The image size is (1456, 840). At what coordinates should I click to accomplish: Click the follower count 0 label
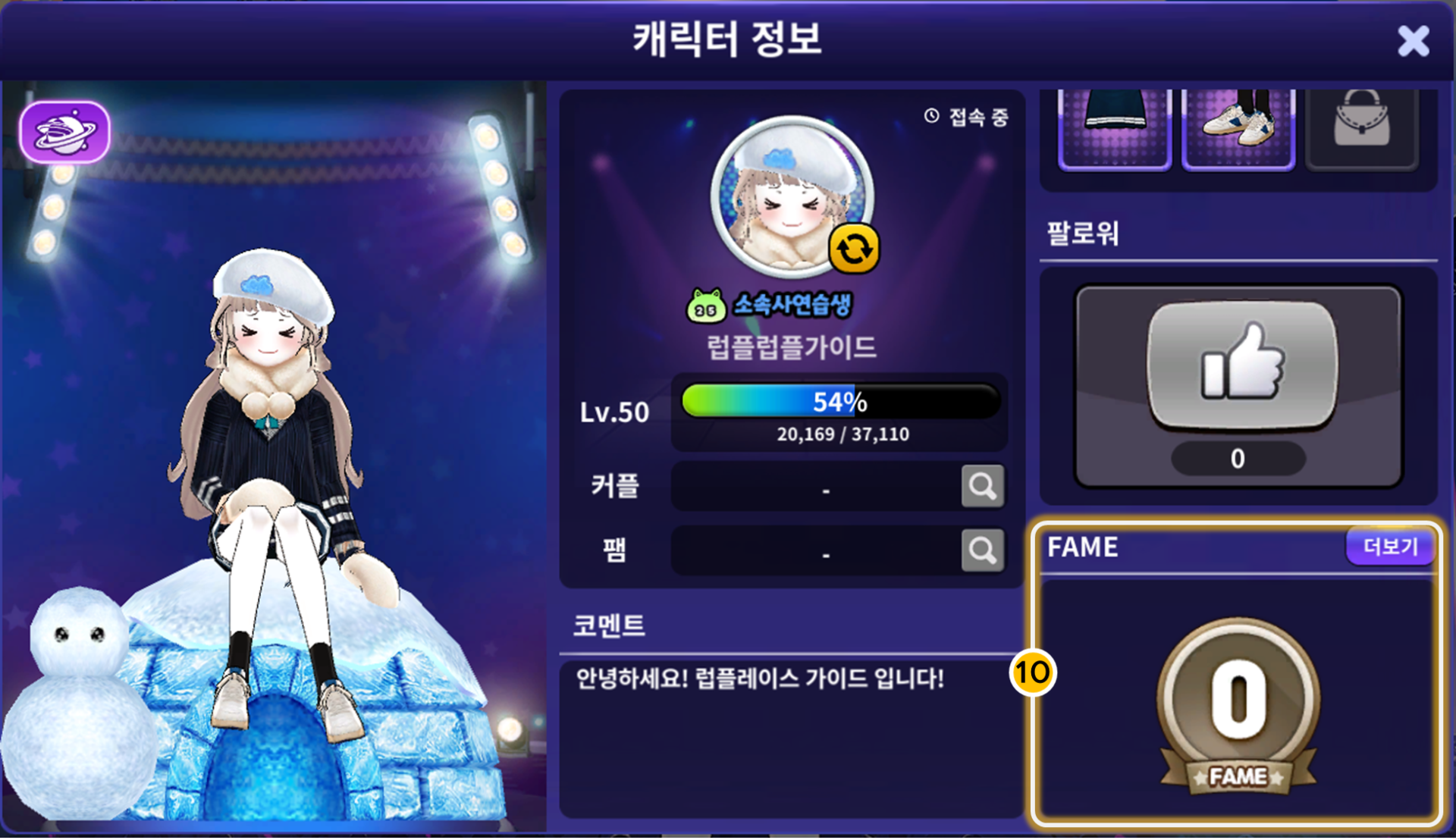coord(1238,459)
